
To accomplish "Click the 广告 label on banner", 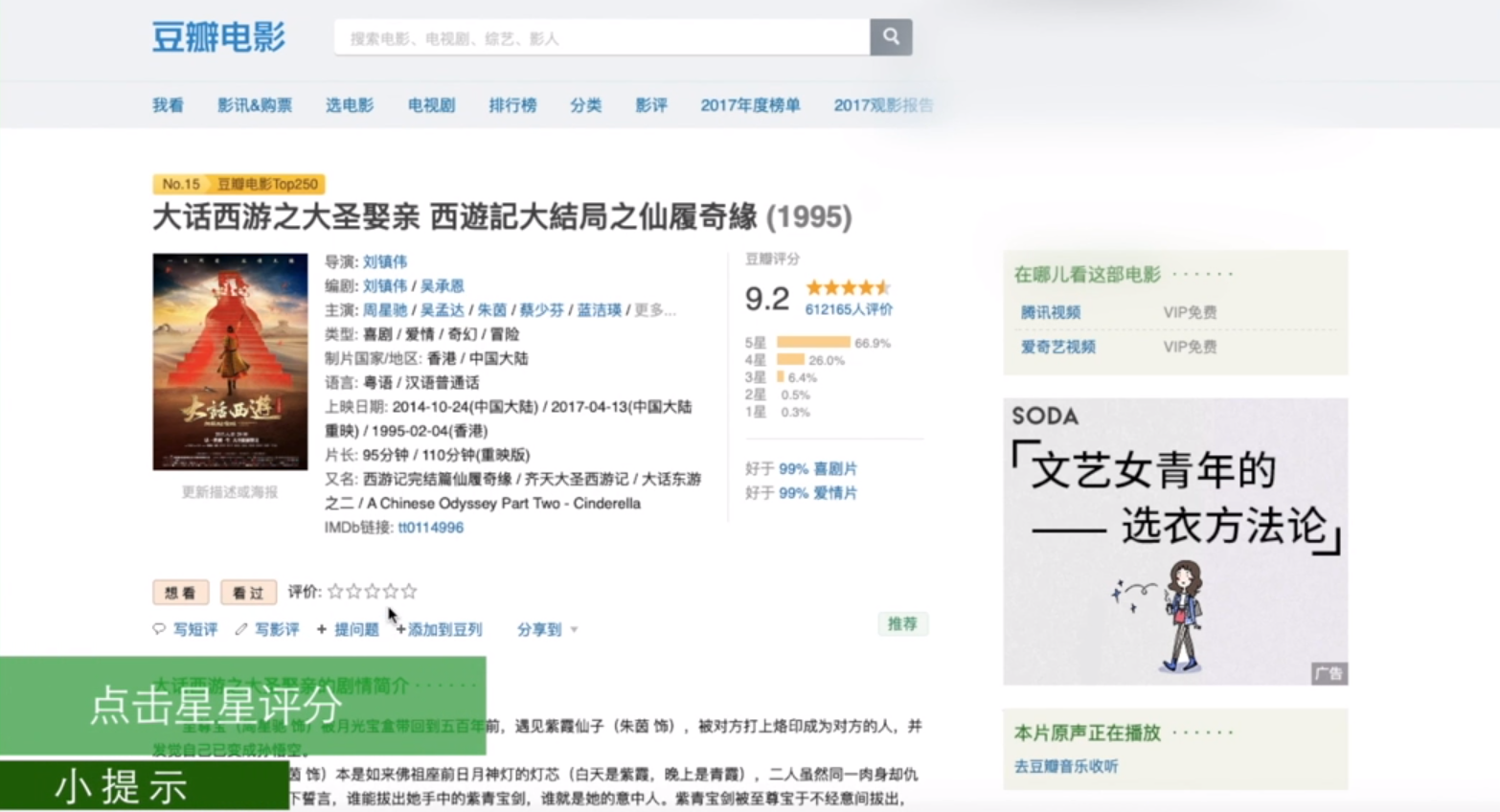I will [x=1329, y=674].
